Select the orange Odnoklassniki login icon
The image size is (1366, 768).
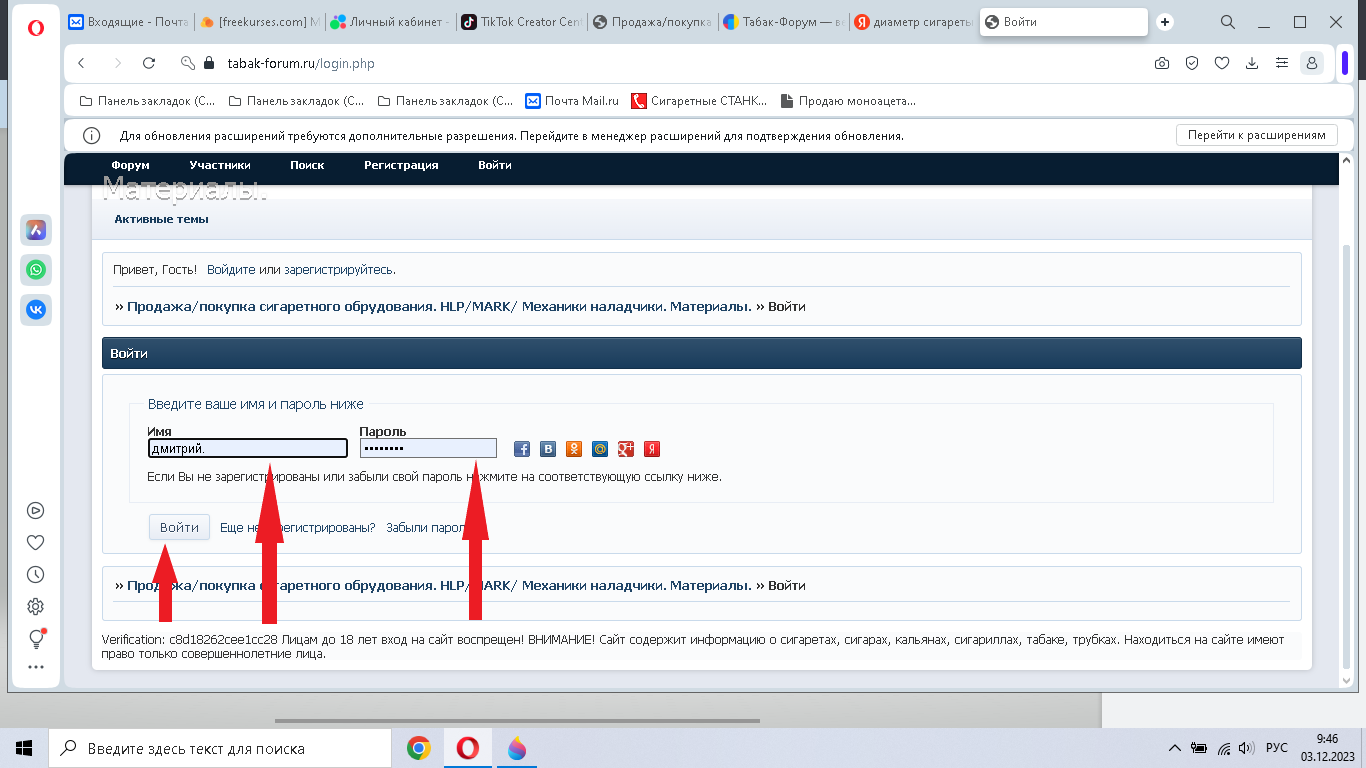tap(573, 448)
